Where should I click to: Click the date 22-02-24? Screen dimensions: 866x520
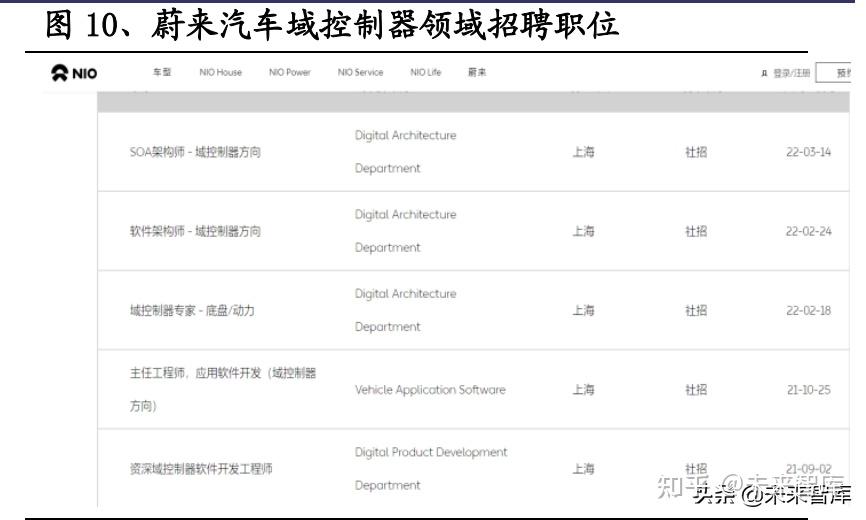pyautogui.click(x=809, y=231)
